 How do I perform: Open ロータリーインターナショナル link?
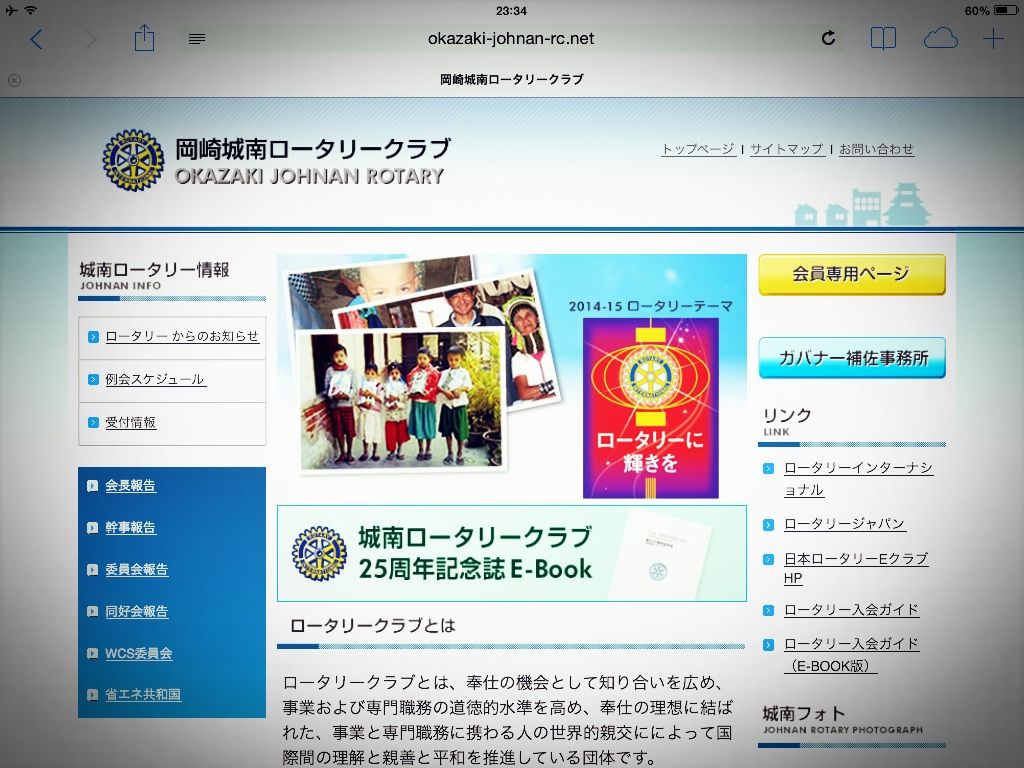(x=858, y=479)
